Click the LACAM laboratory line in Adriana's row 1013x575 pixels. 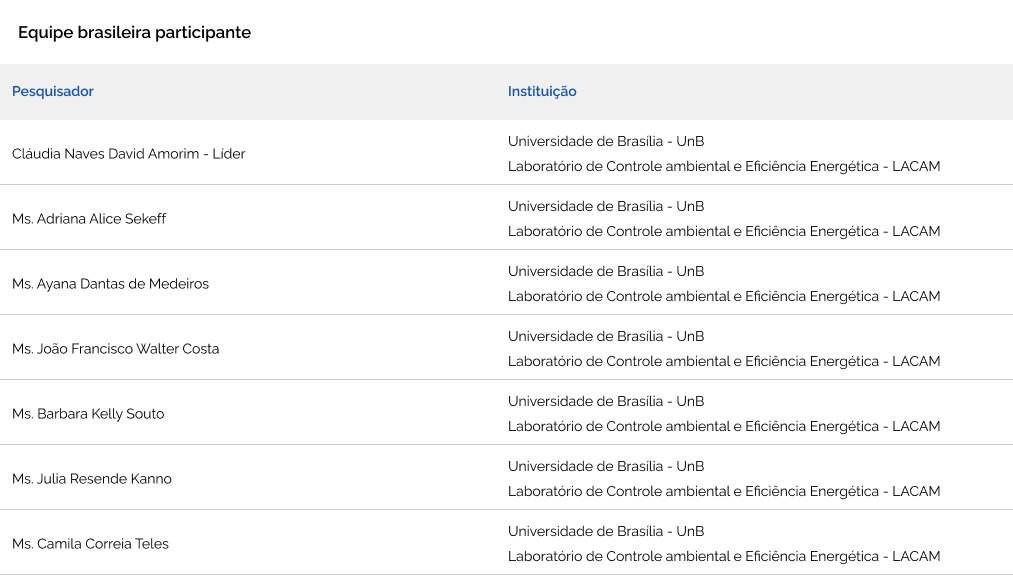[724, 232]
